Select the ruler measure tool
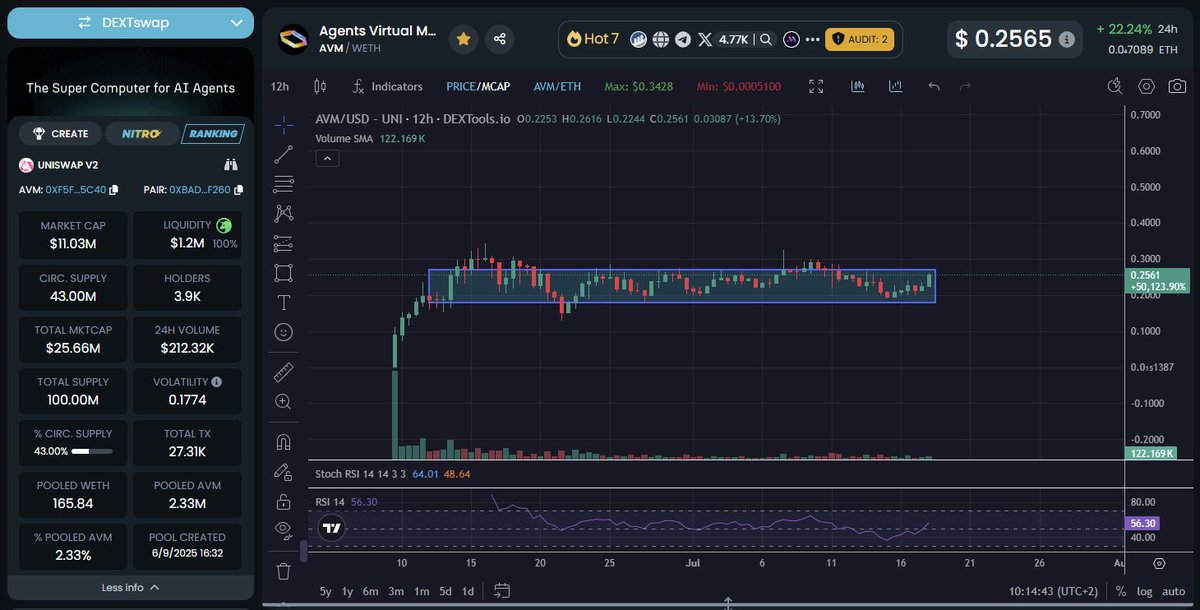Image resolution: width=1200 pixels, height=610 pixels. pyautogui.click(x=283, y=372)
